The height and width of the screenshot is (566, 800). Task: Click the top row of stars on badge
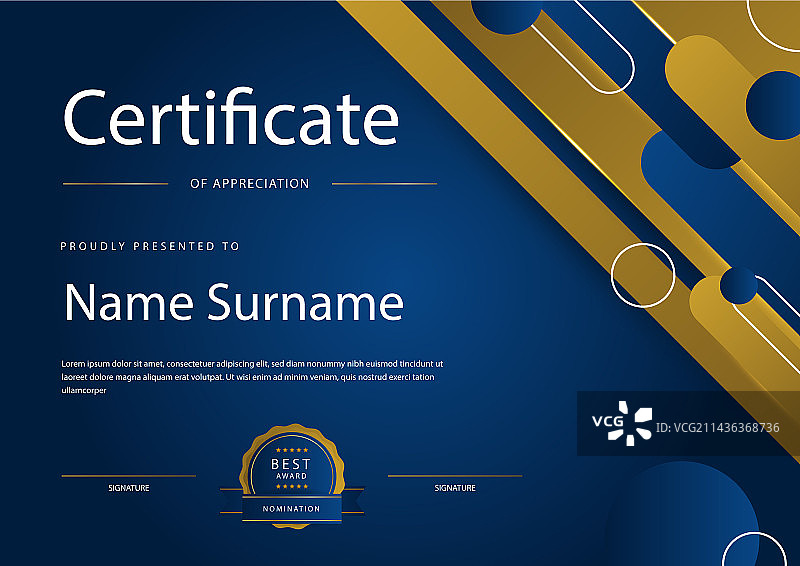click(x=292, y=450)
